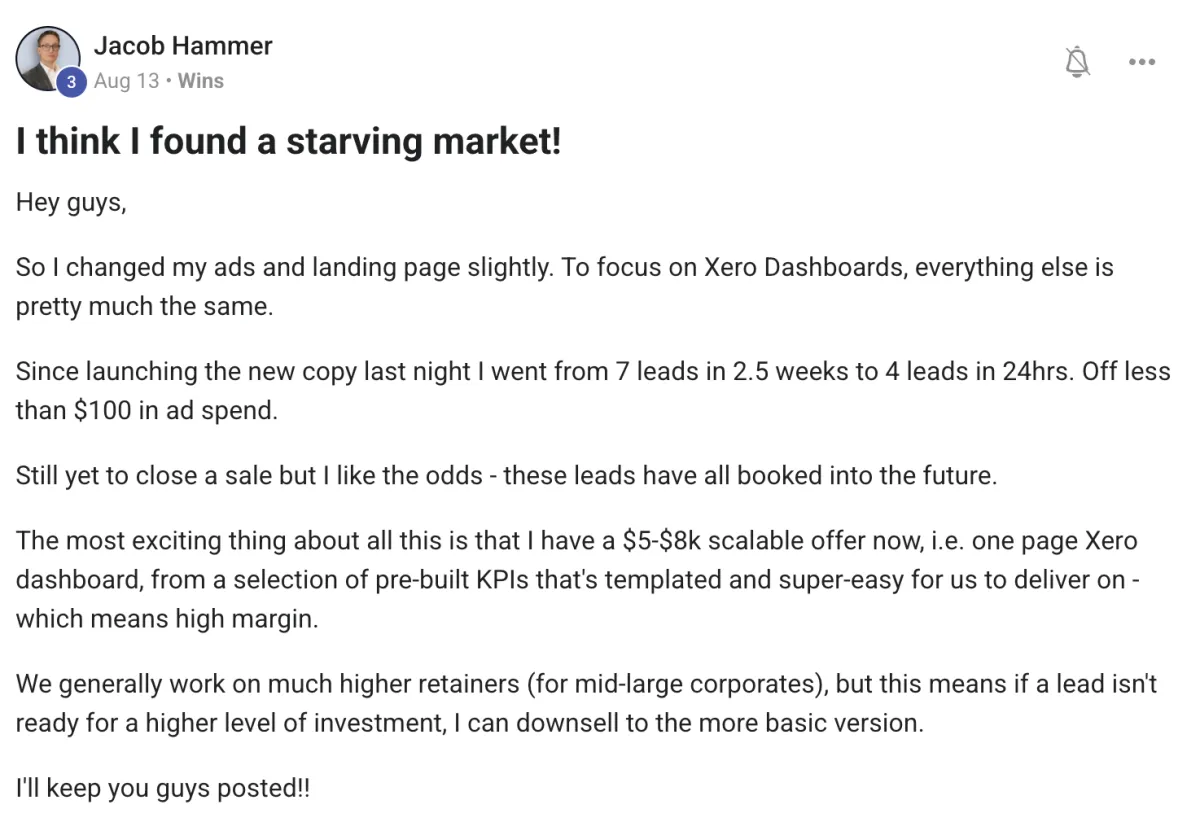Click the "I'll keep you guys posted!!" line
This screenshot has height=822, width=1200.
pyautogui.click(x=163, y=788)
